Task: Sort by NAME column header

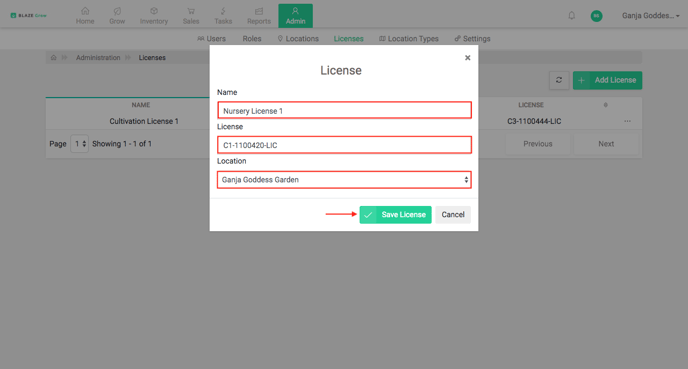Action: (x=141, y=105)
